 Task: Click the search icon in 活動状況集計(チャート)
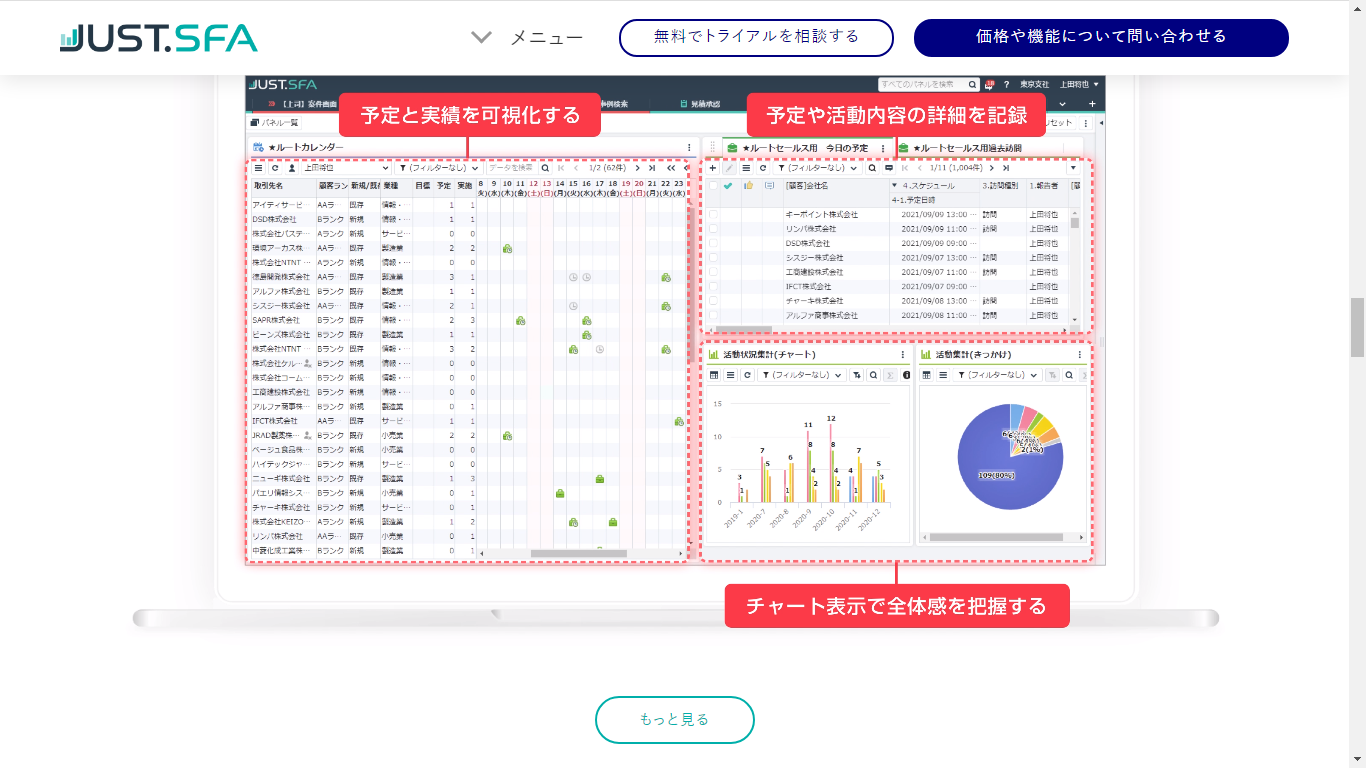pyautogui.click(x=873, y=375)
